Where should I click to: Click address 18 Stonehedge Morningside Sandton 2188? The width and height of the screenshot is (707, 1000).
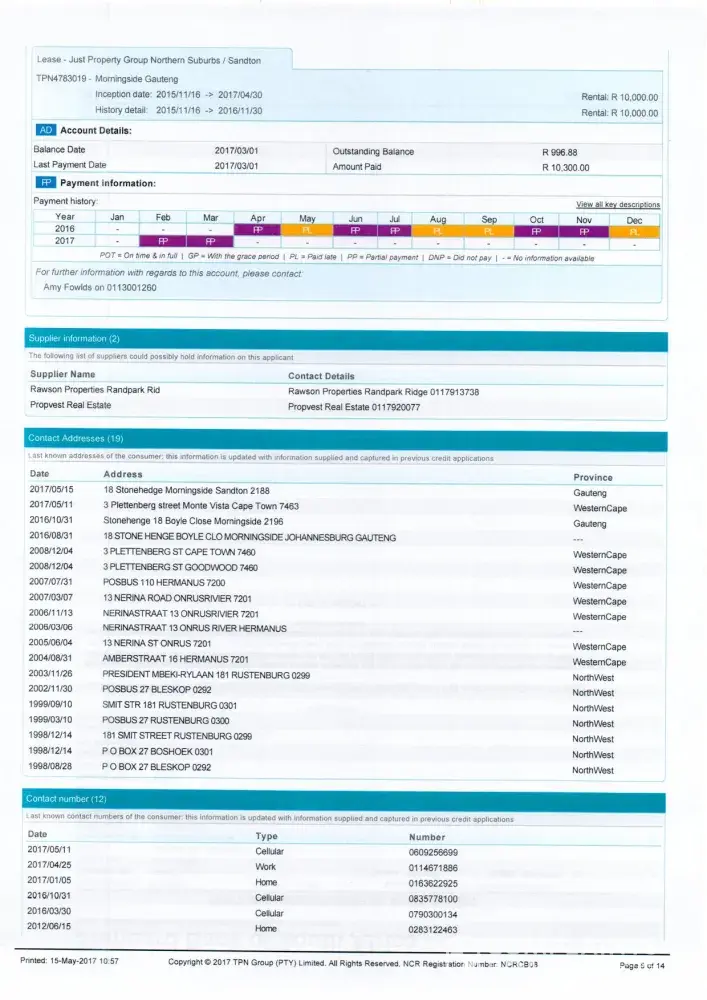186,492
